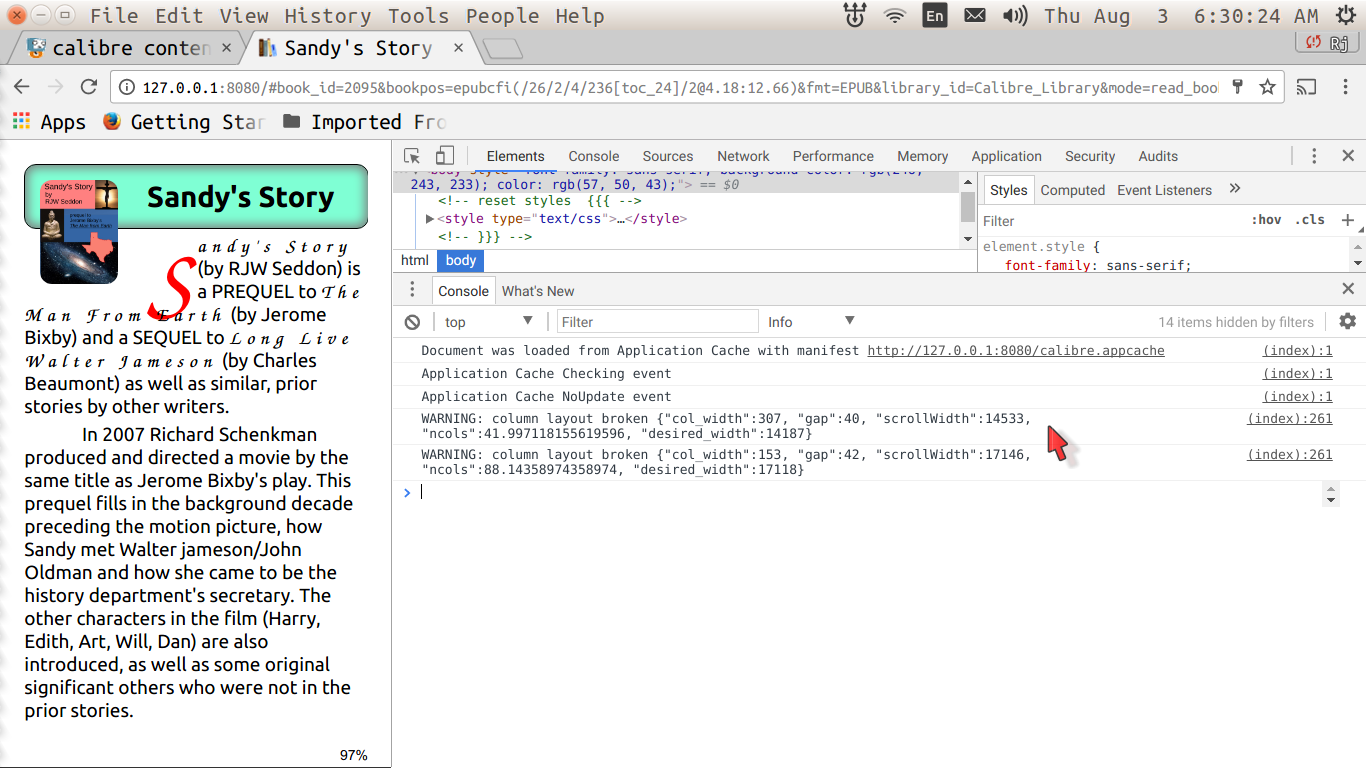1366x768 pixels.
Task: Select the html breadcrumb
Action: click(414, 260)
